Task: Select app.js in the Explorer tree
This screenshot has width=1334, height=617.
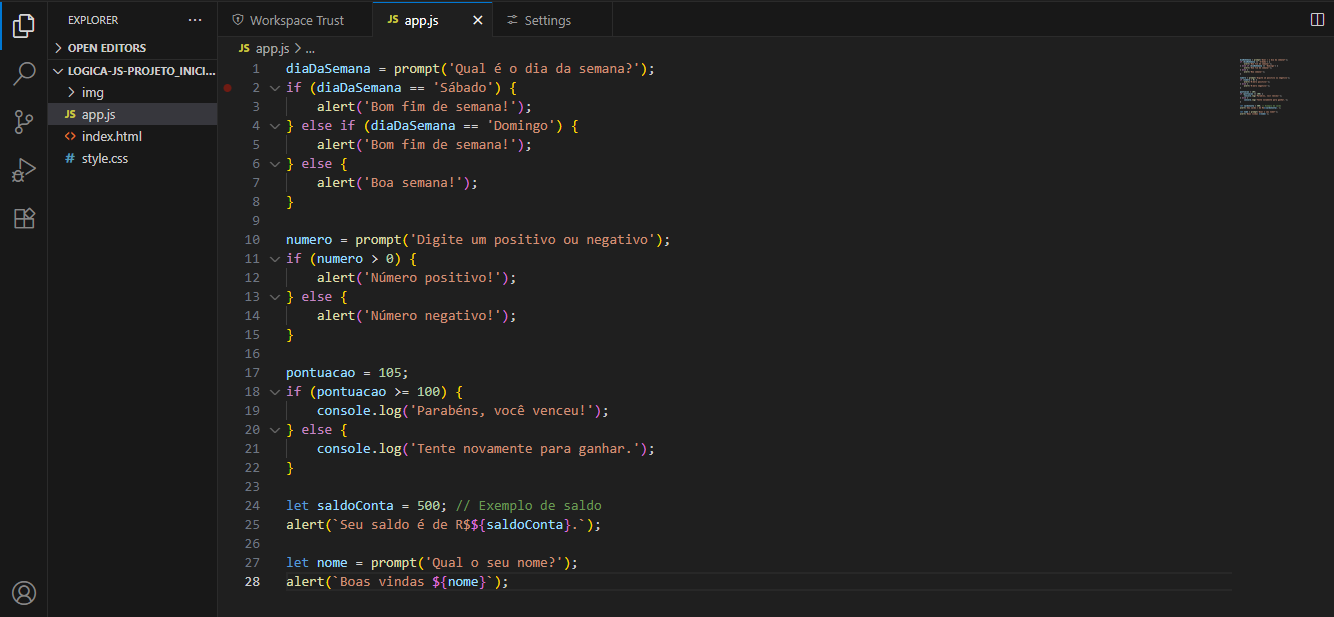Action: [x=133, y=115]
